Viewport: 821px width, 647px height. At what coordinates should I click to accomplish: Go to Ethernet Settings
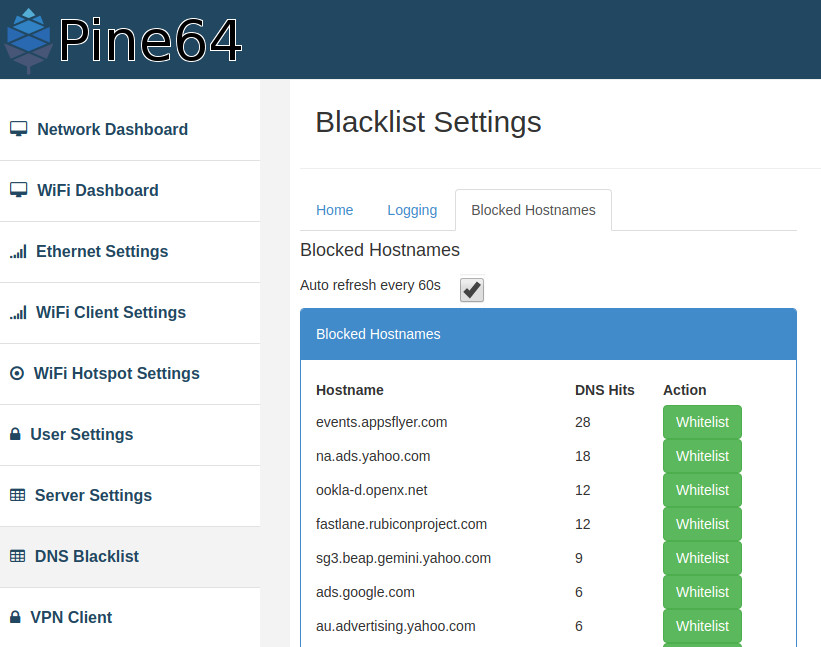(x=130, y=252)
